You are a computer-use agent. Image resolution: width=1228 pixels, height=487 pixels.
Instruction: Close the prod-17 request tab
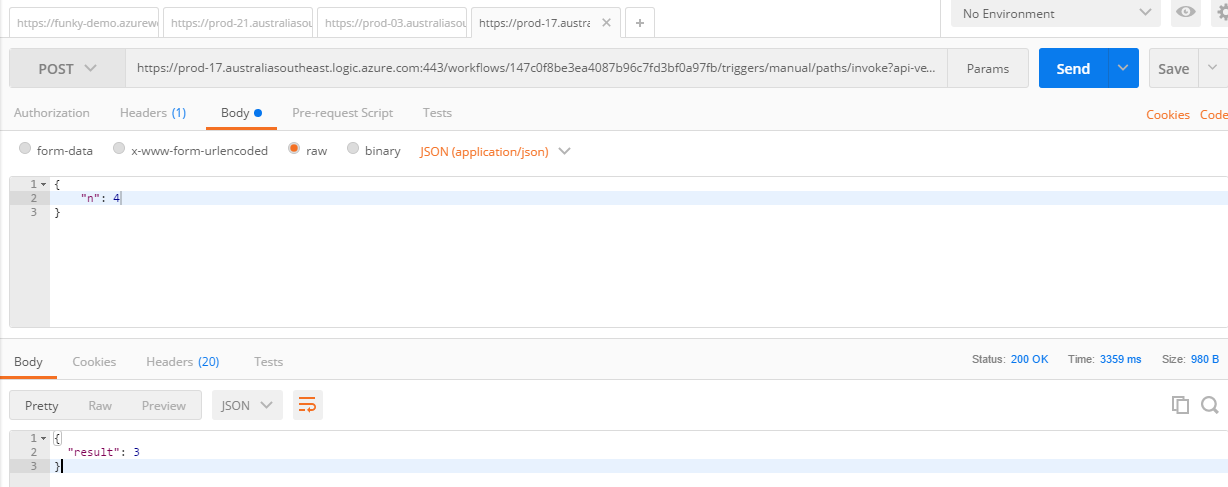(606, 22)
